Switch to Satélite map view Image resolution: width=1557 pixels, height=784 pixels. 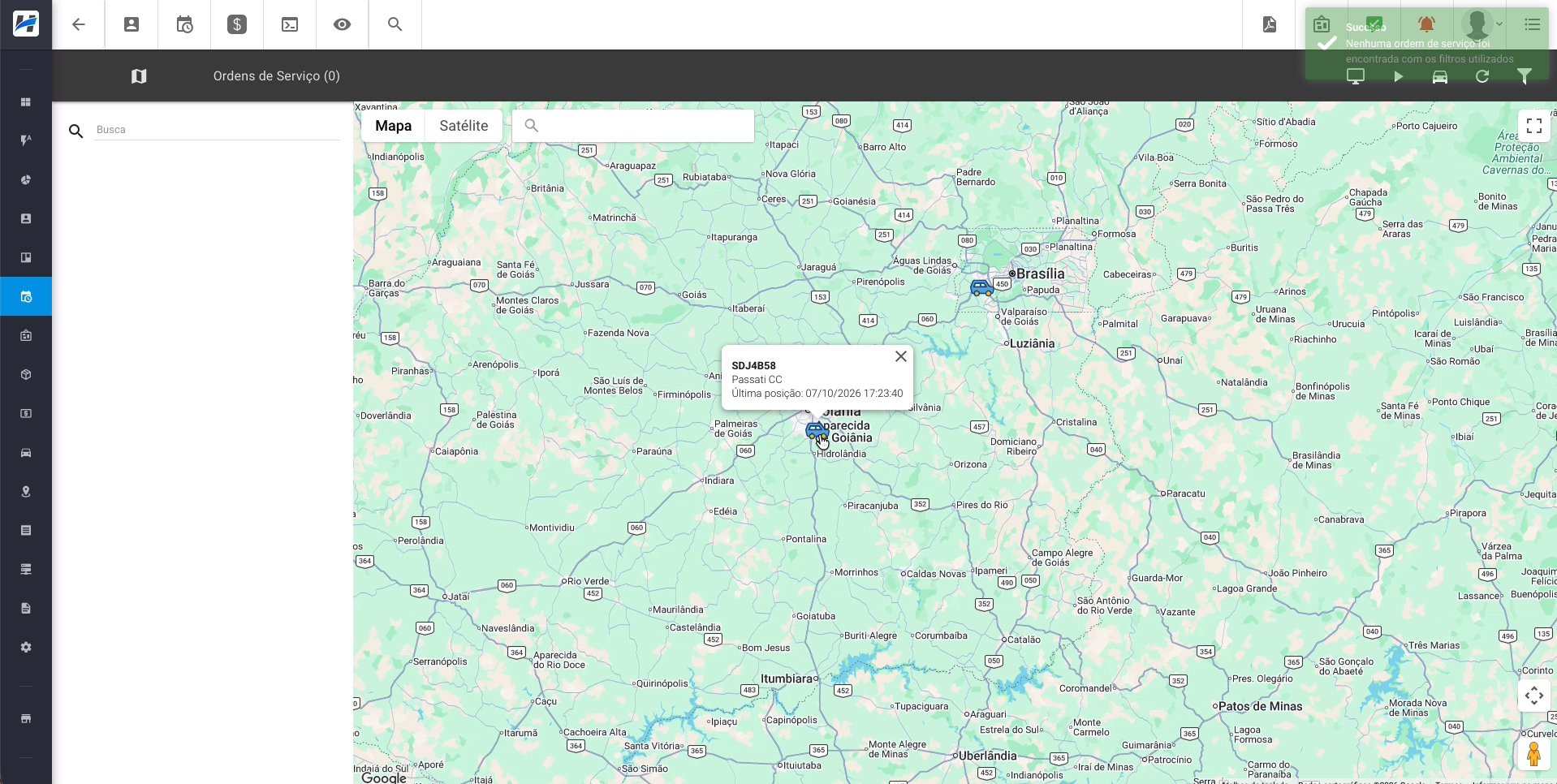coord(464,126)
